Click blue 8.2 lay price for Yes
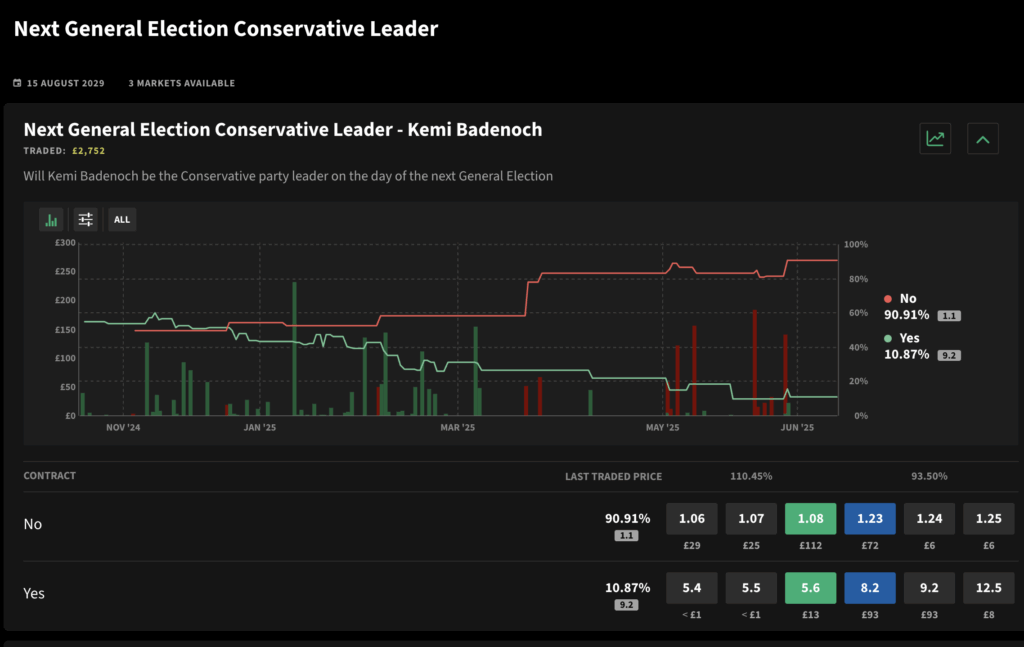 (870, 588)
